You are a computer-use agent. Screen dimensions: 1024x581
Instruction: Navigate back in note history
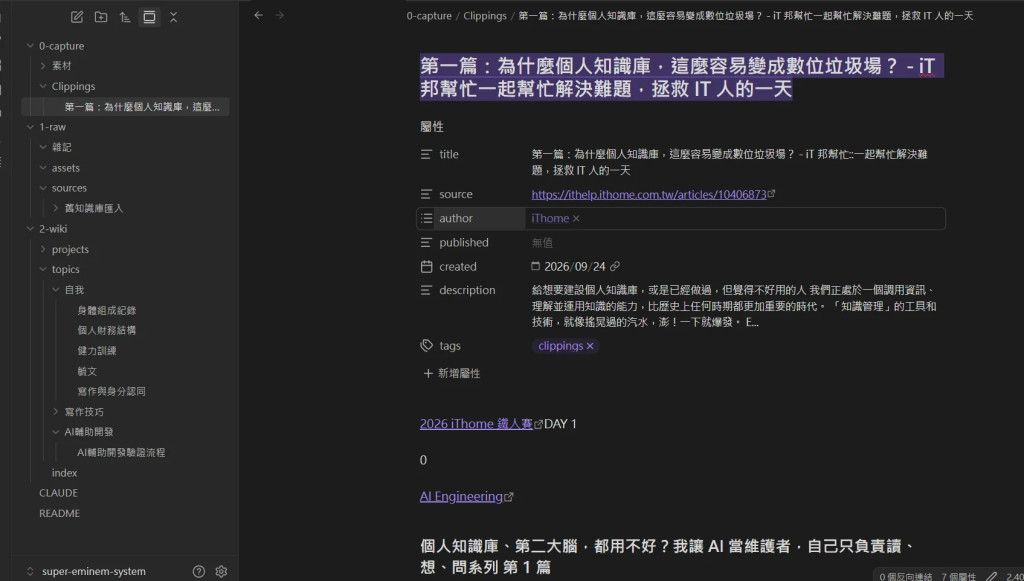pyautogui.click(x=259, y=15)
